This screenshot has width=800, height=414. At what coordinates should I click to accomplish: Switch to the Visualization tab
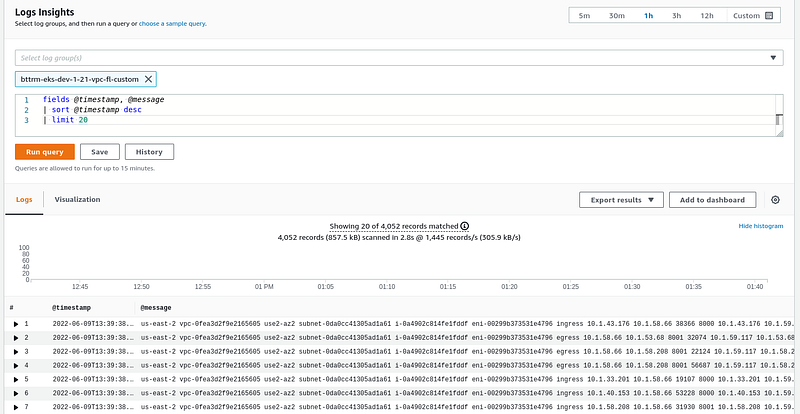point(78,200)
